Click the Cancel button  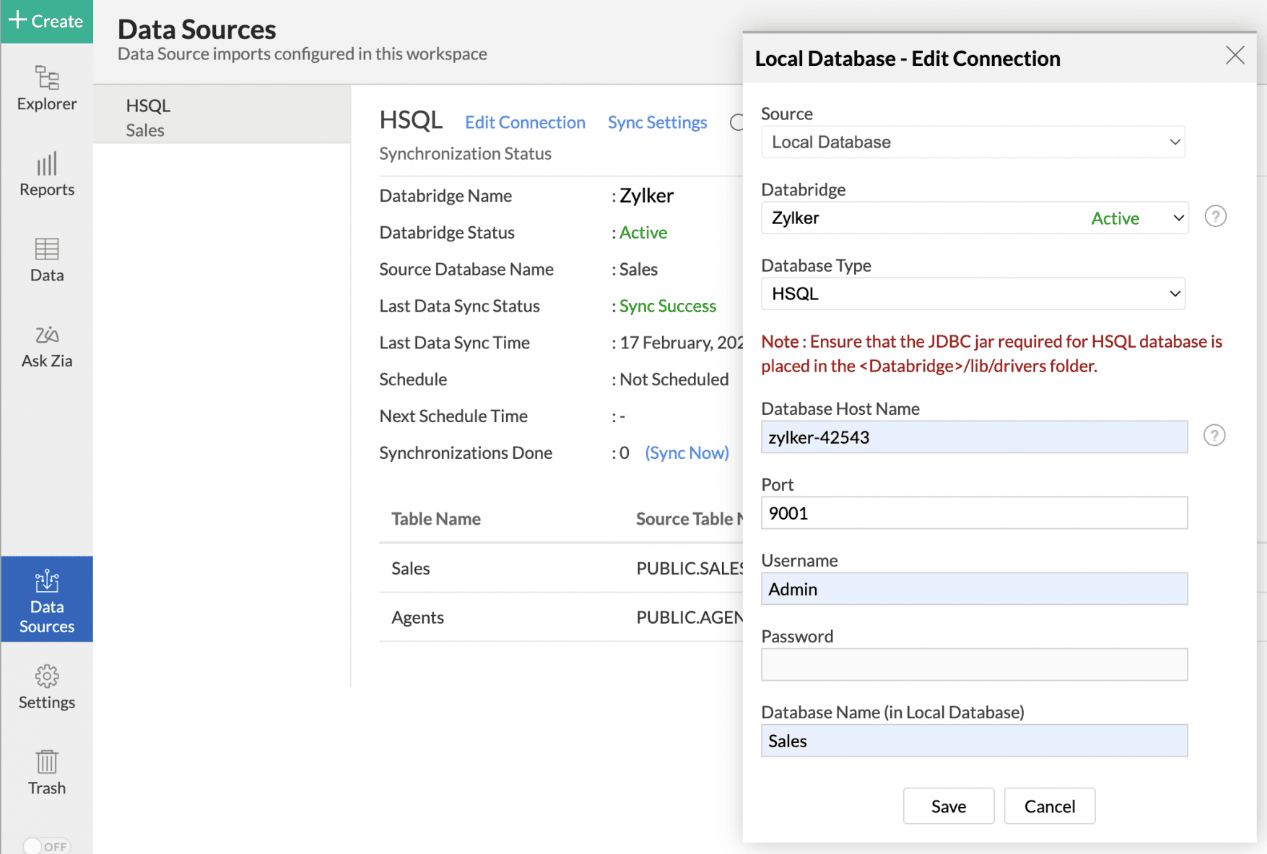[1049, 806]
